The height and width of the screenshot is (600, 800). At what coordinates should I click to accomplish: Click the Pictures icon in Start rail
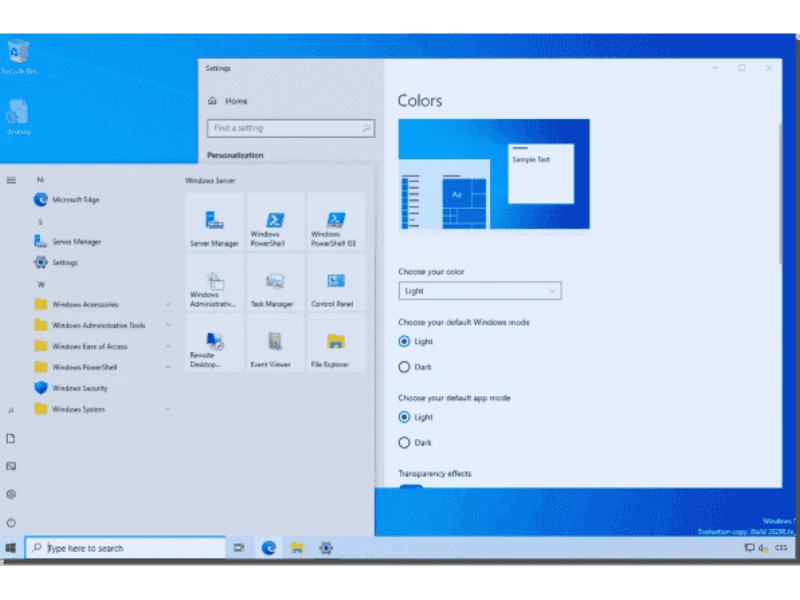tap(11, 466)
